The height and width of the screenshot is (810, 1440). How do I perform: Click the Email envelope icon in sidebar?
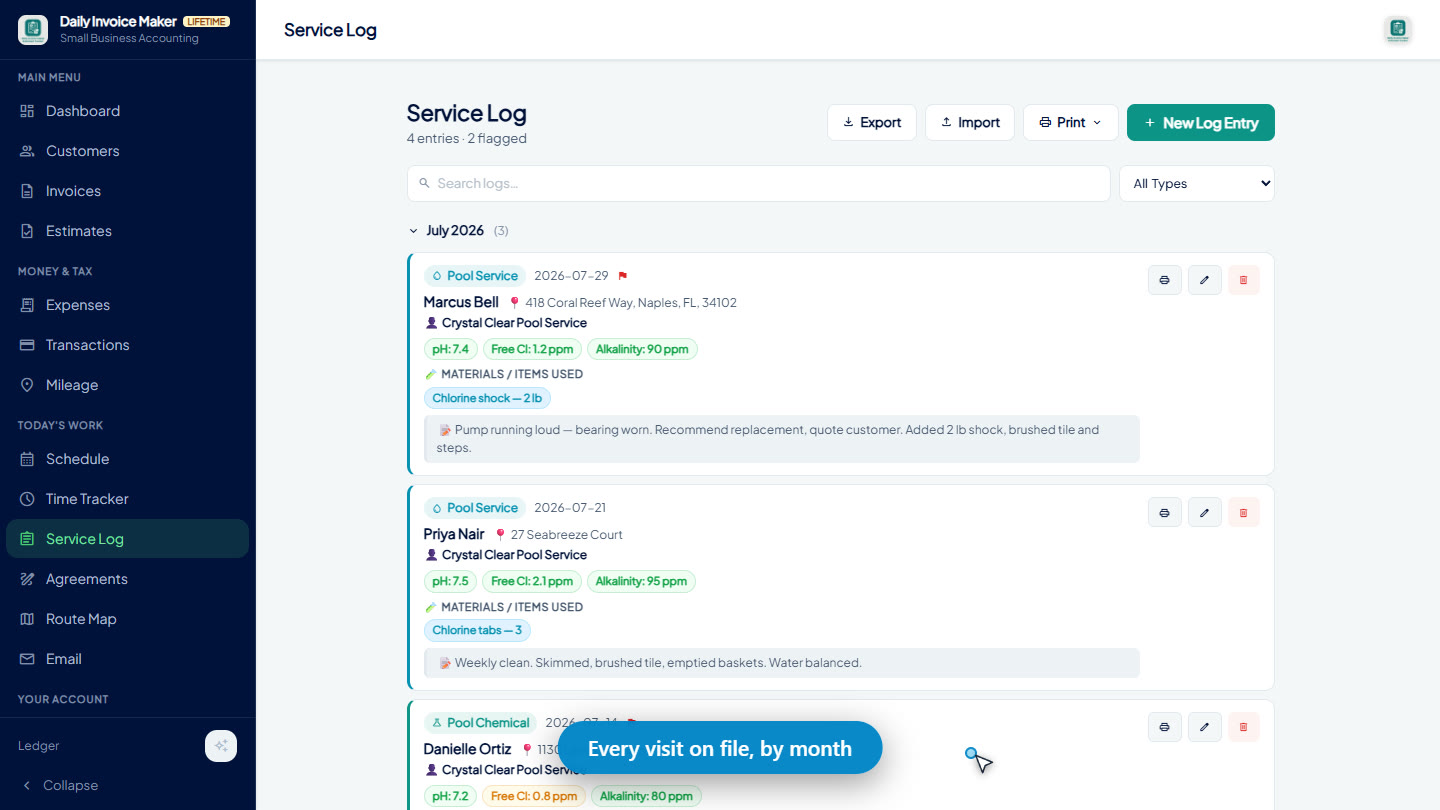pyautogui.click(x=27, y=659)
